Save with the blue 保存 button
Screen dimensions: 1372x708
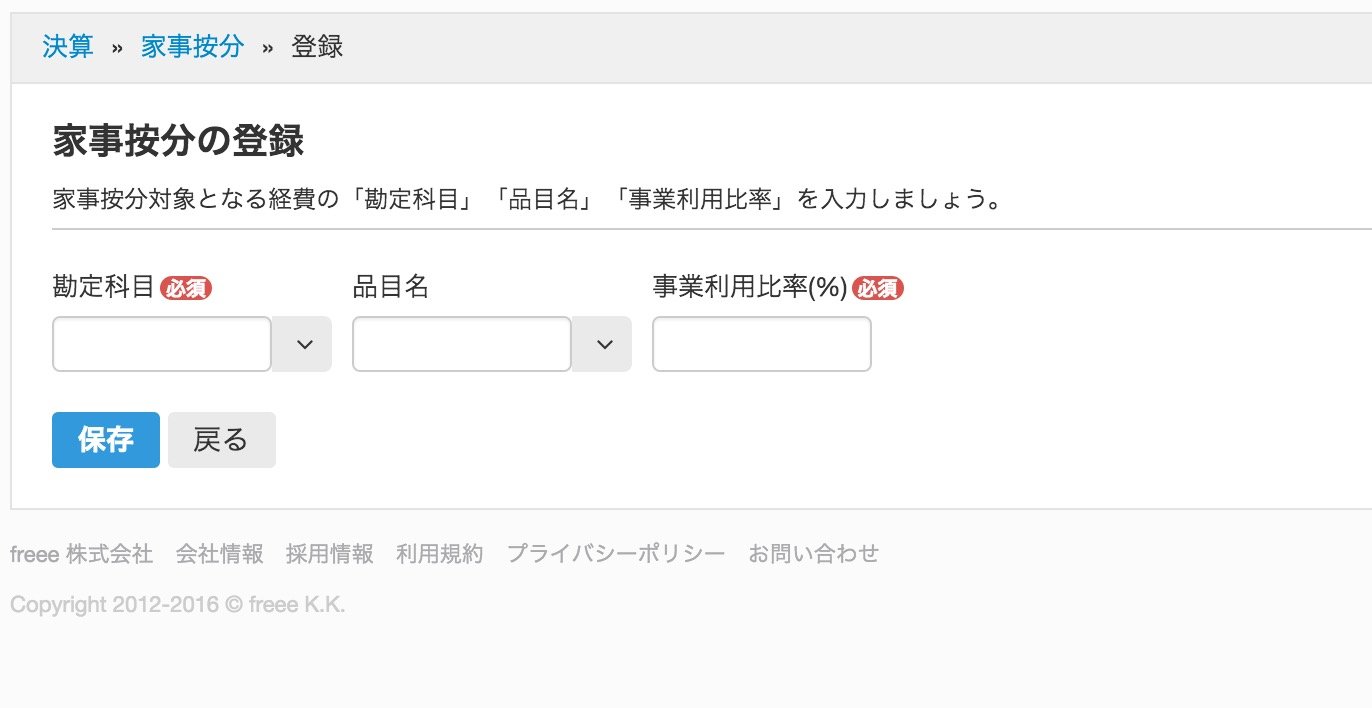(106, 440)
